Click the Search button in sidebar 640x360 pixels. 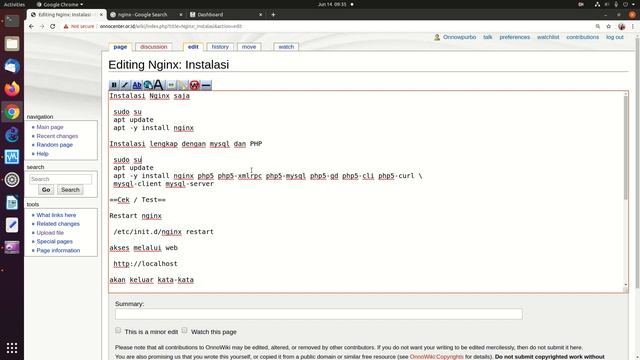(70, 190)
